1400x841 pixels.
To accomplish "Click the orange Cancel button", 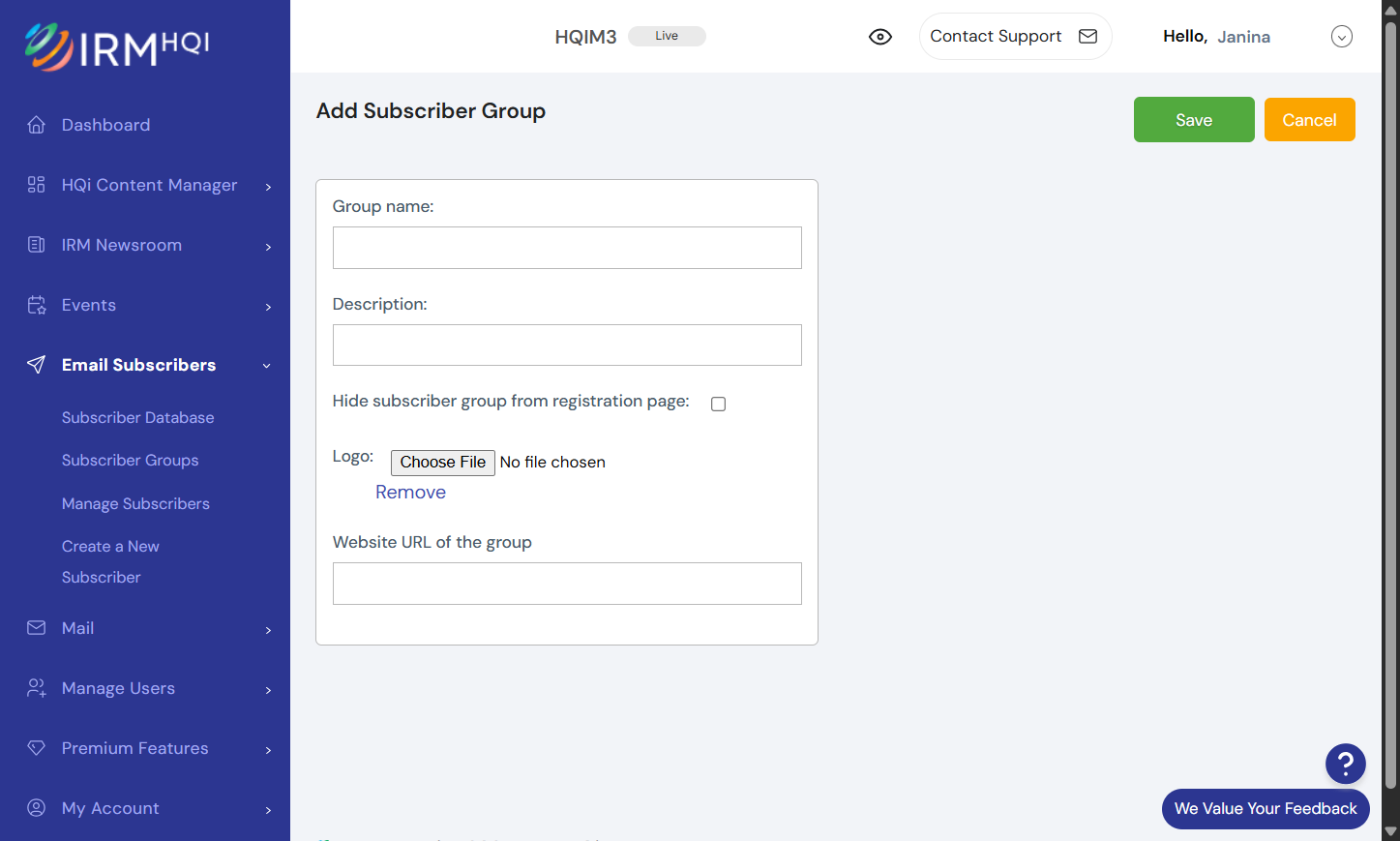I will (x=1310, y=120).
